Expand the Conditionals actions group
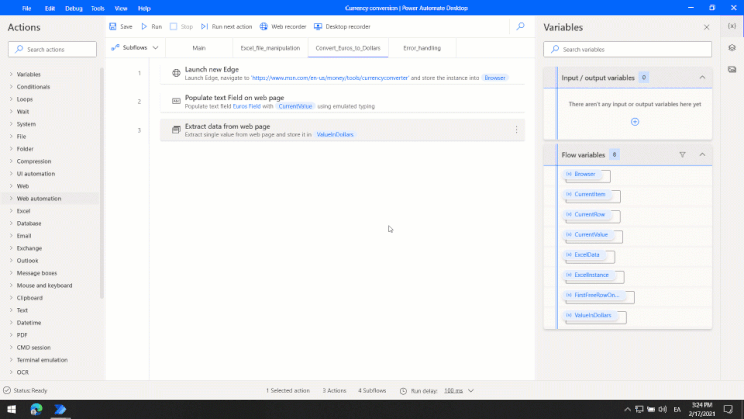 (11, 87)
